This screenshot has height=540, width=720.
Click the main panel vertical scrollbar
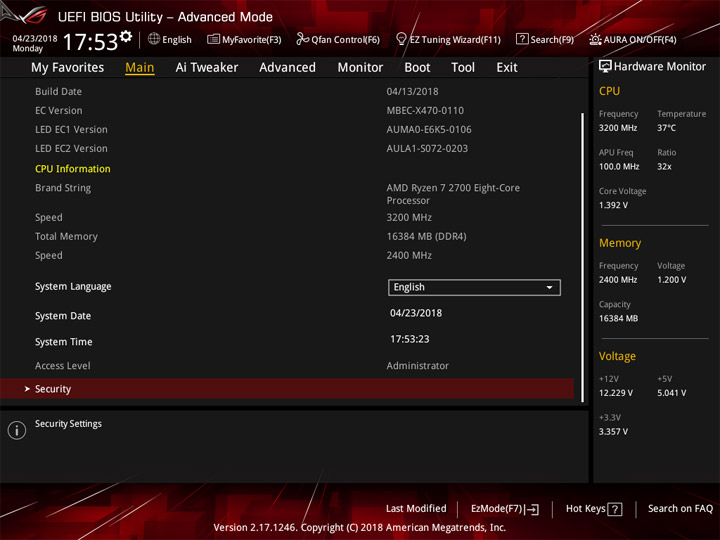tap(583, 257)
